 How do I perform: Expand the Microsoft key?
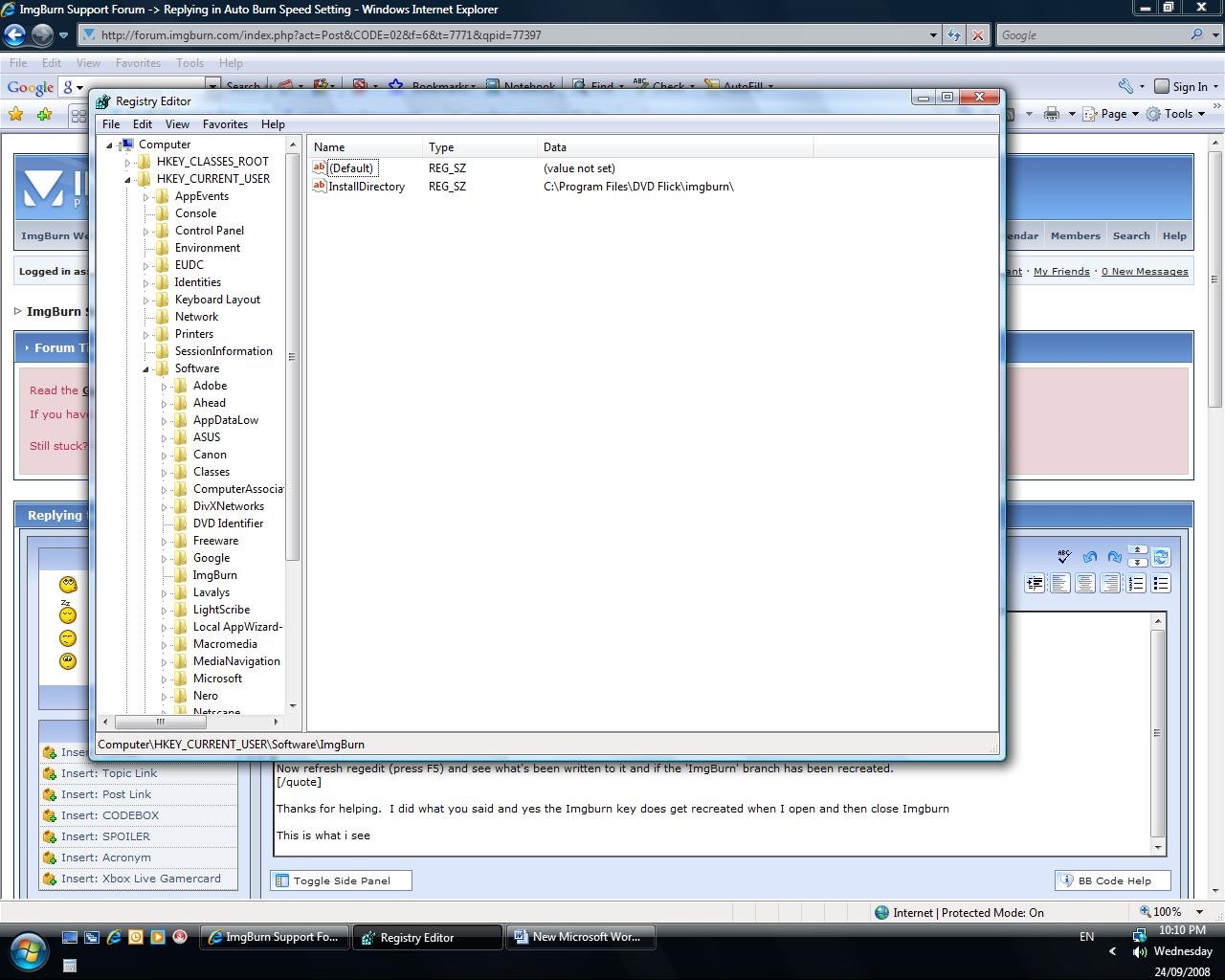[x=164, y=679]
